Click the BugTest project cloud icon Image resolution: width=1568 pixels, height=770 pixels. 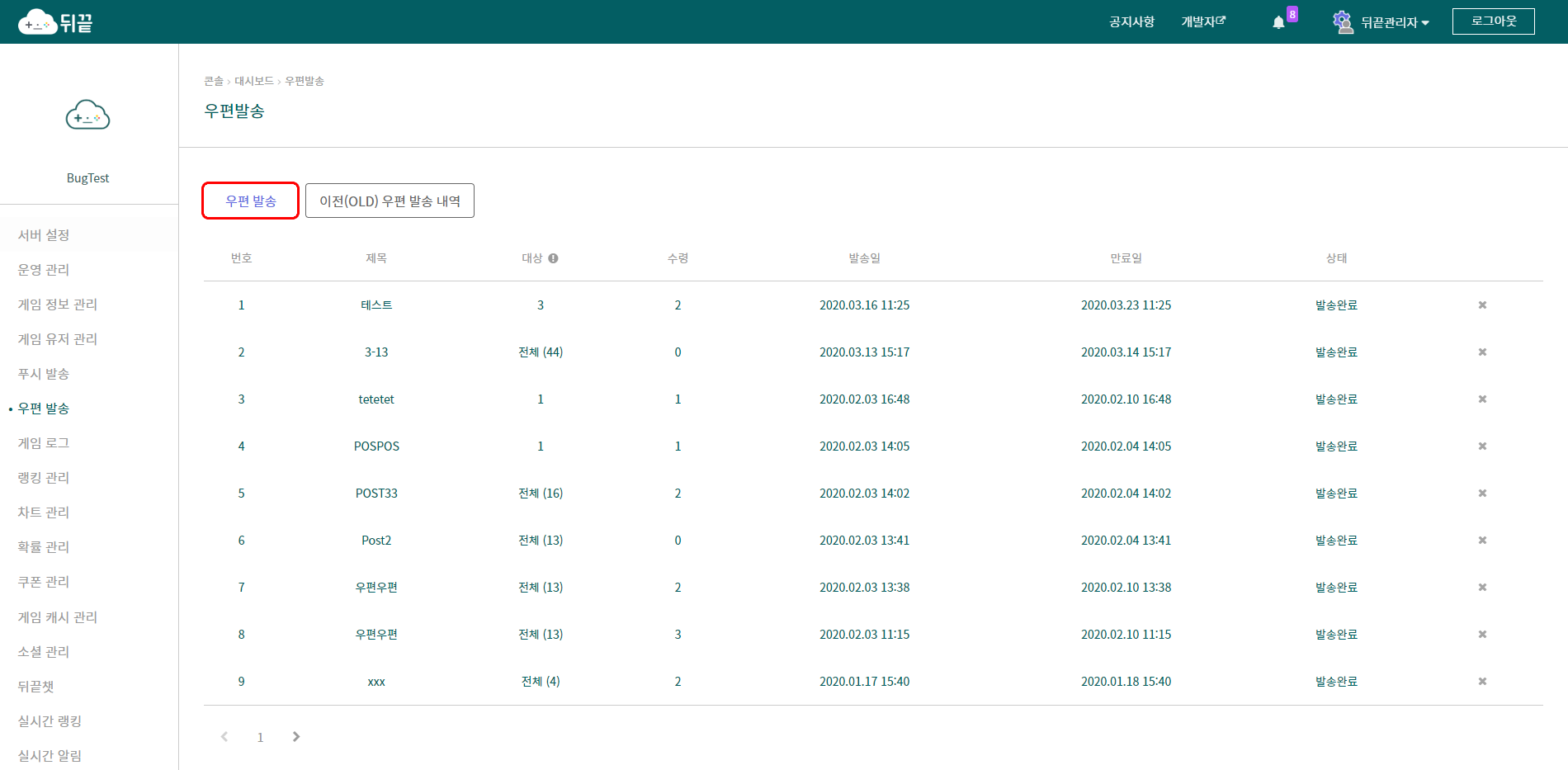pyautogui.click(x=87, y=116)
